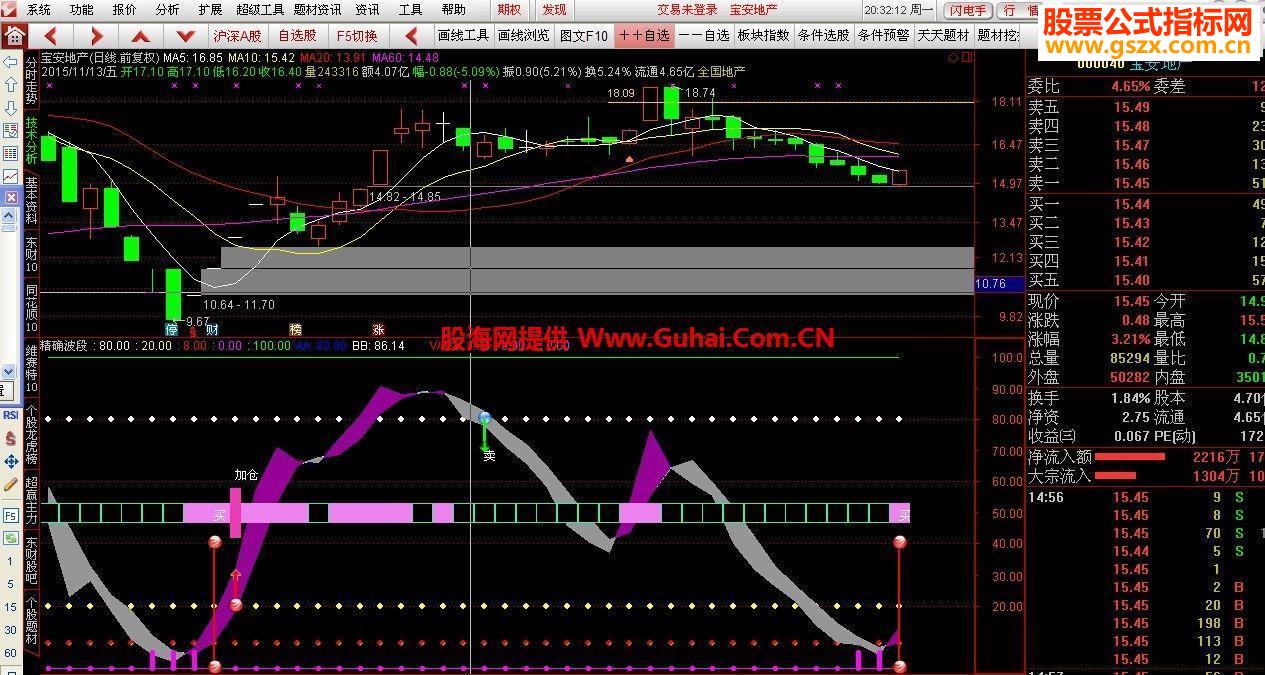Viewport: 1265px width, 675px height.
Task: Click the 期权 button
Action: click(x=509, y=9)
